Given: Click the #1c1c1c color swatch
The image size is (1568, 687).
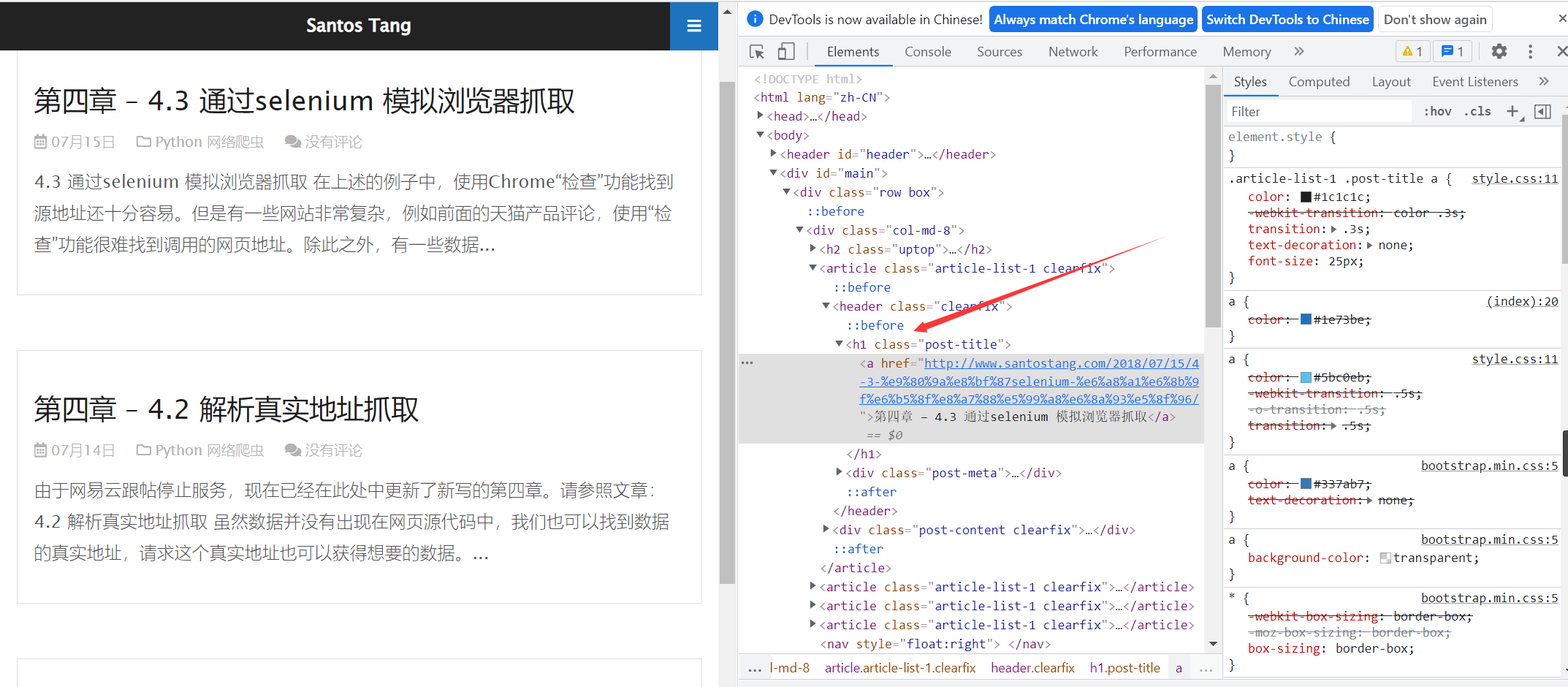Looking at the screenshot, I should coord(1306,197).
